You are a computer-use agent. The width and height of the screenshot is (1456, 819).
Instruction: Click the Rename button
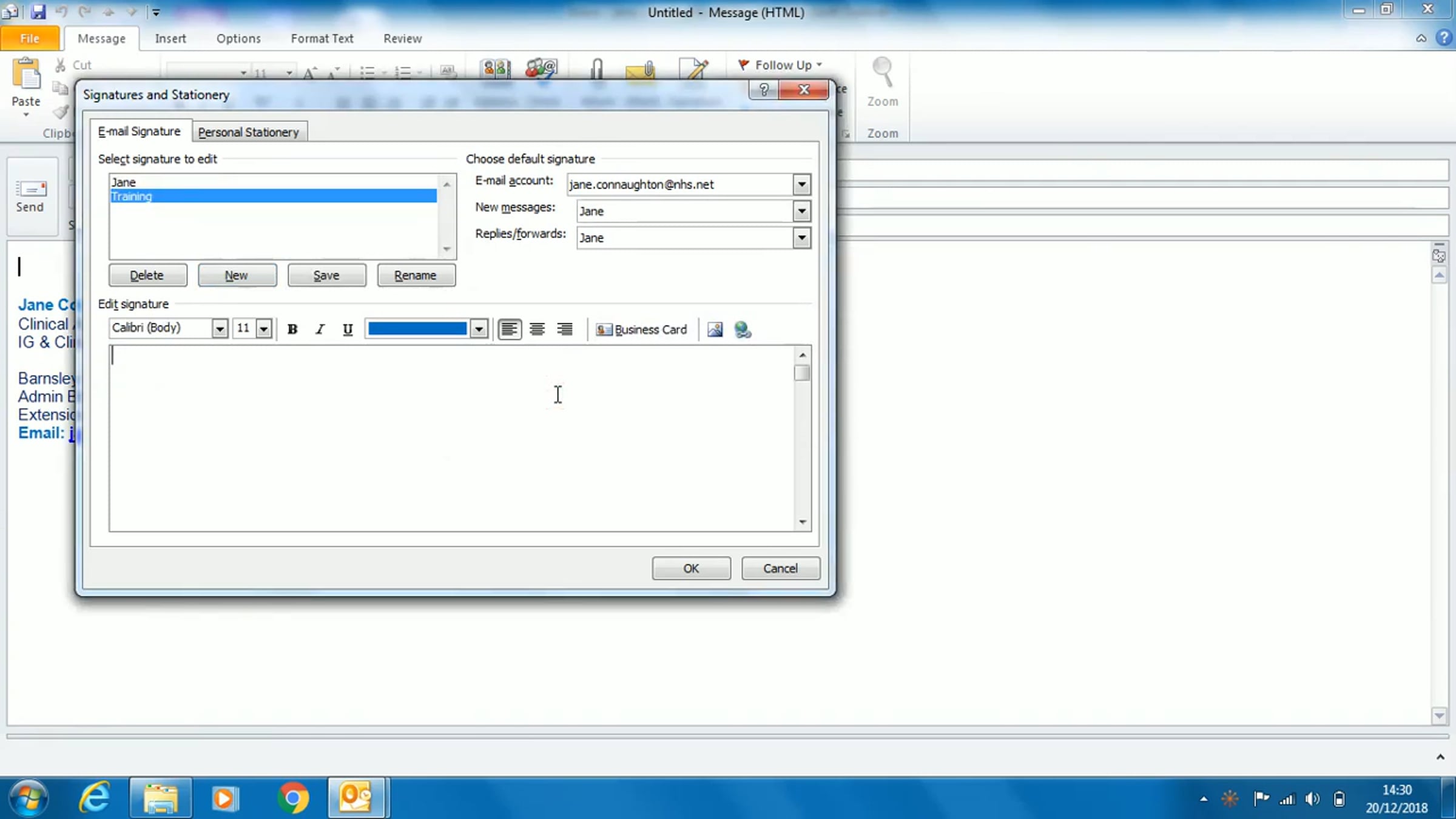[416, 275]
